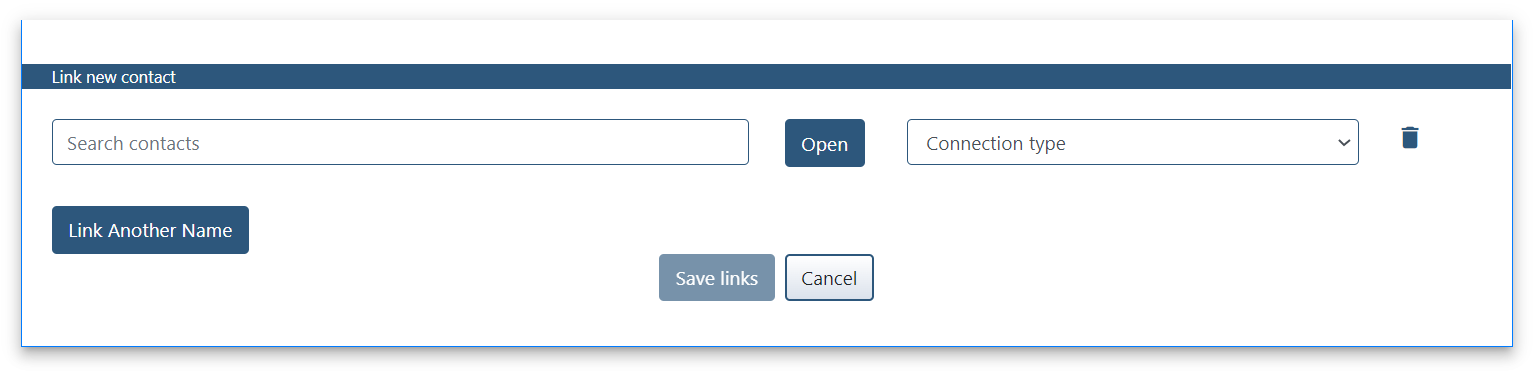Select the Link new contact section title
1535x381 pixels.
coord(113,77)
